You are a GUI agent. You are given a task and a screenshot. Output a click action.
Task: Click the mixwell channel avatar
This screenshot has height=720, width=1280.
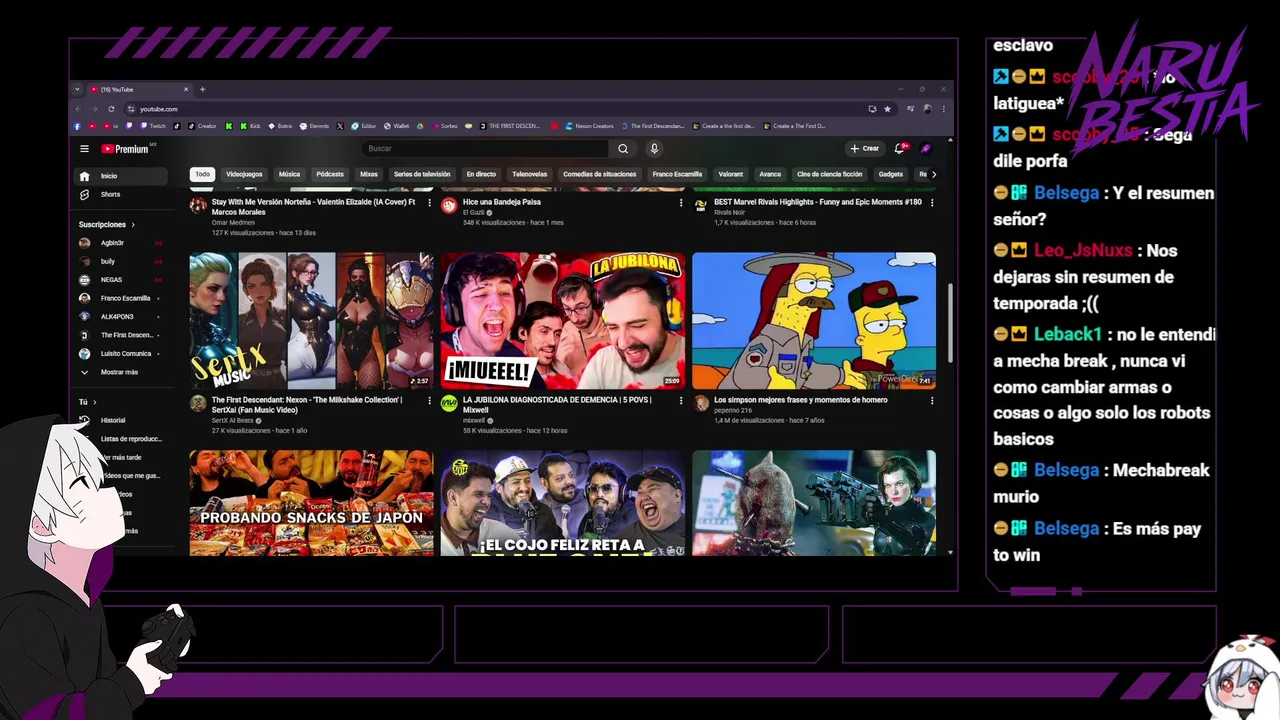tap(449, 403)
